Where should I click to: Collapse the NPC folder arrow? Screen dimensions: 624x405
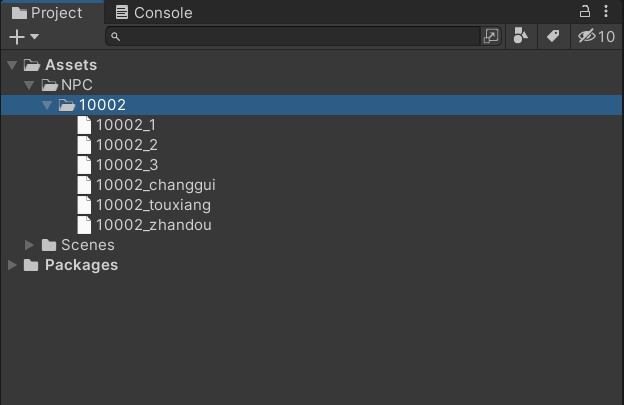pyautogui.click(x=29, y=85)
